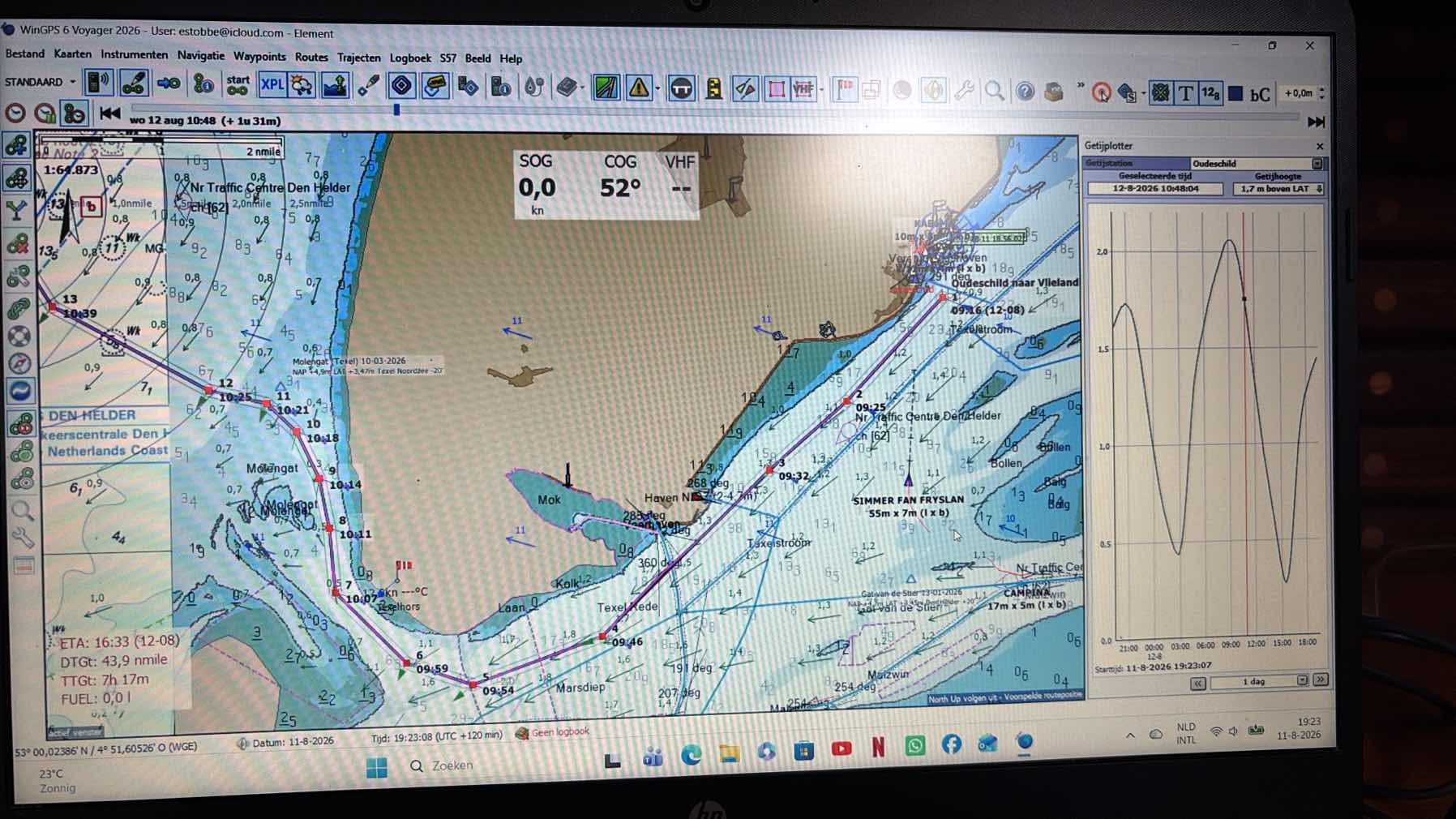Toggle the waypoint diamond icon
The image size is (1456, 819).
click(x=401, y=85)
